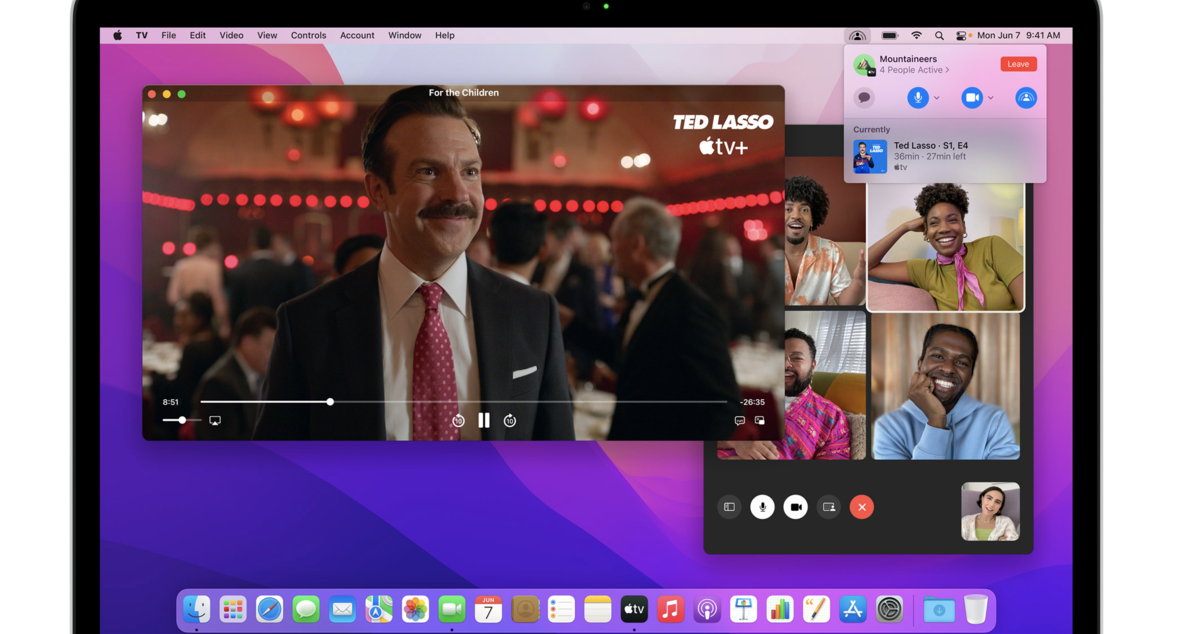1177x634 pixels.
Task: Skip back 10 seconds in the video
Action: (x=458, y=421)
